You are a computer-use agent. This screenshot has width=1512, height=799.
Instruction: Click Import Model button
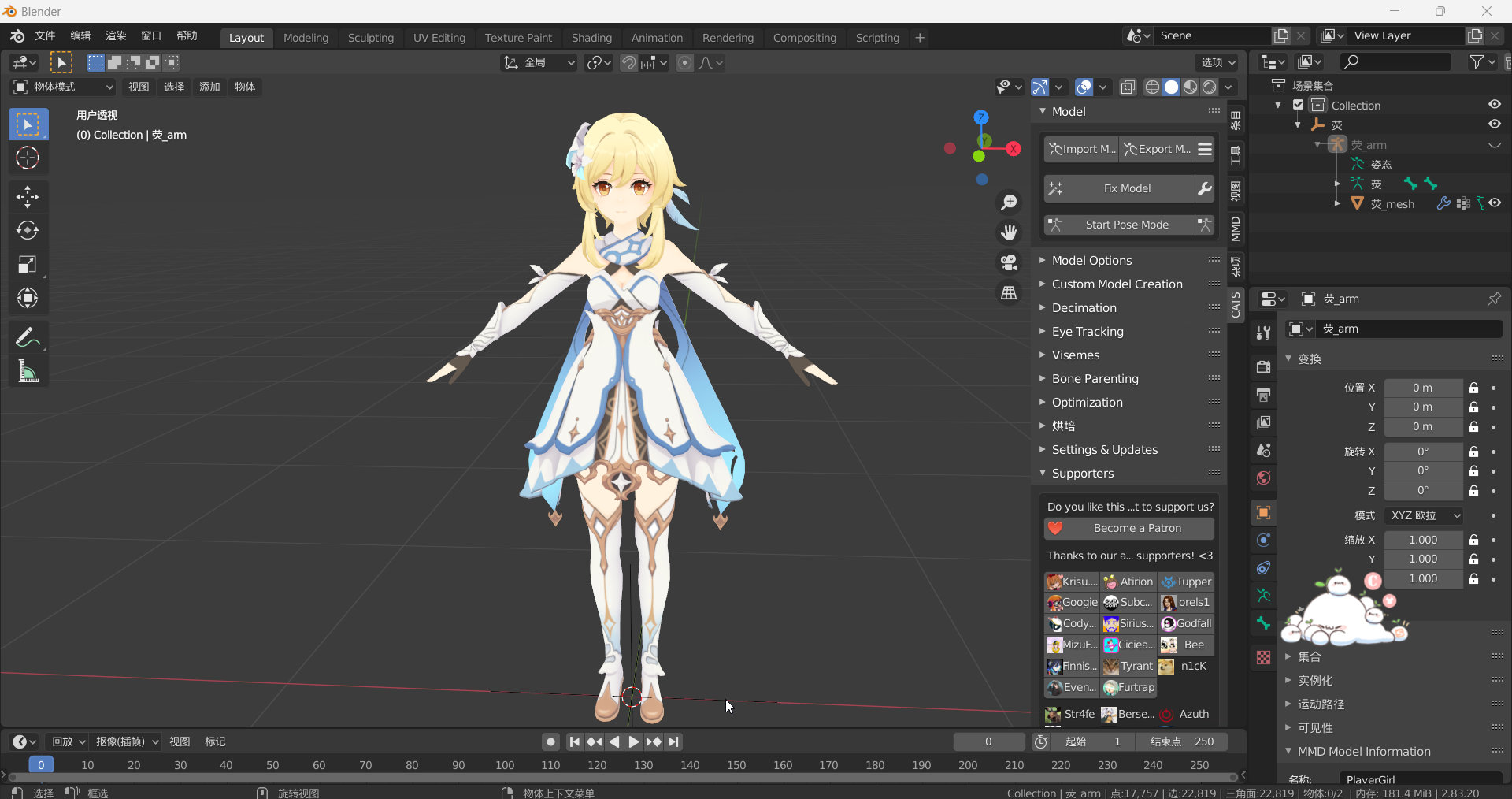(1081, 149)
